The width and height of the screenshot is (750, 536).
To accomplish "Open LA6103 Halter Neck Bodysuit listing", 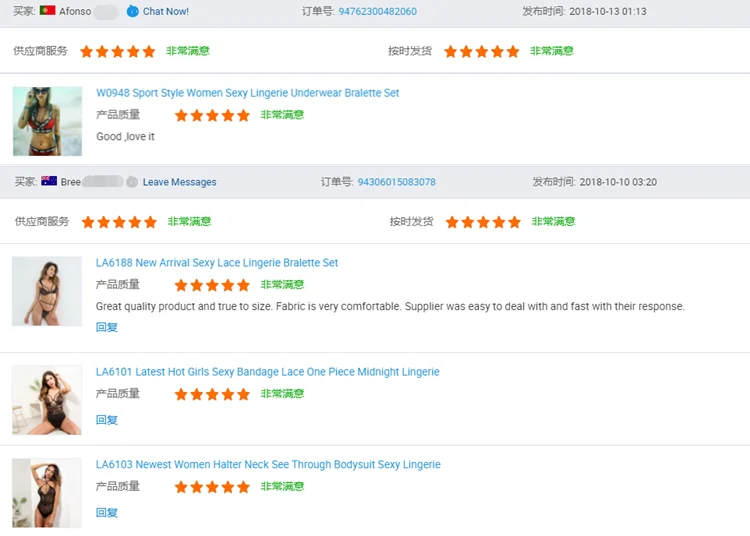I will tap(268, 465).
